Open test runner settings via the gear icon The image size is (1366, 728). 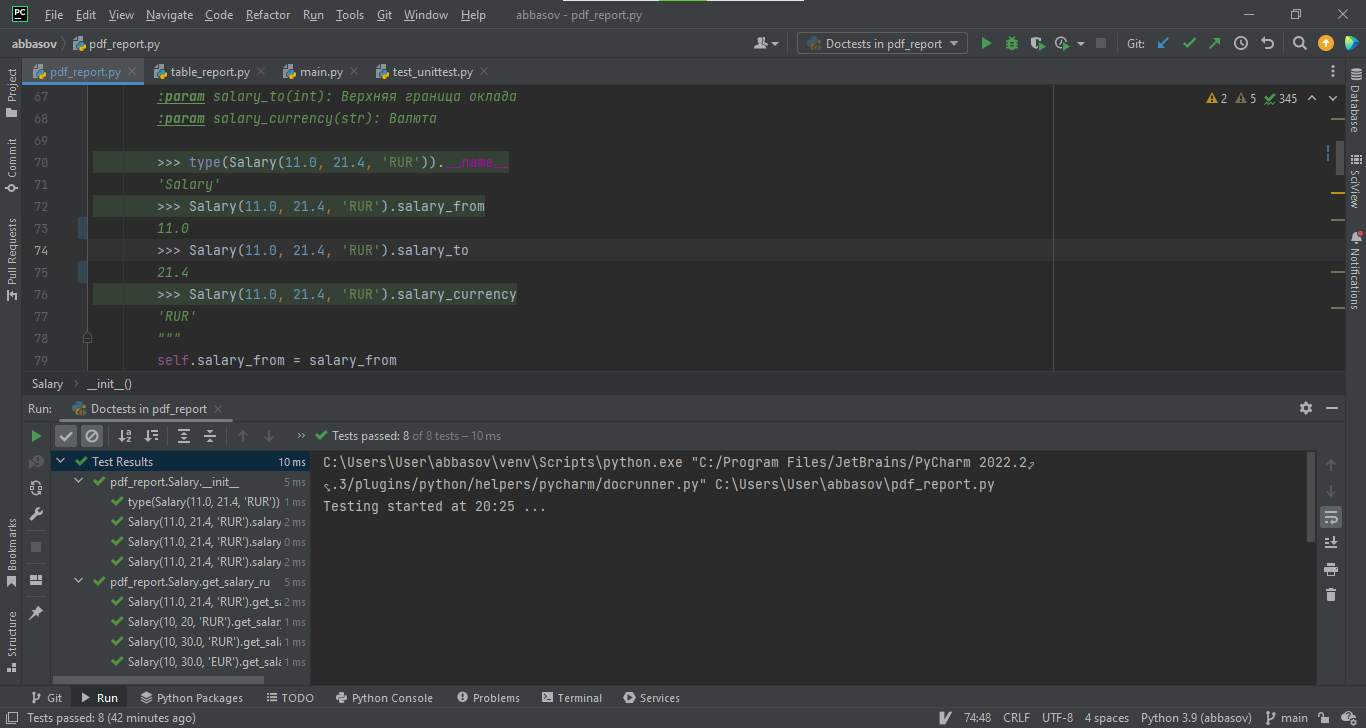coord(1306,408)
